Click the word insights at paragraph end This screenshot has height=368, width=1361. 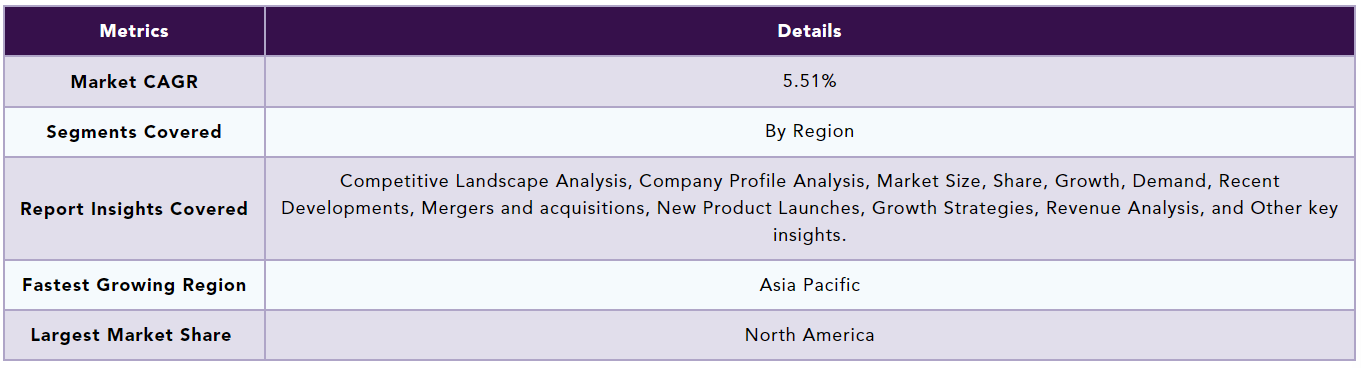coord(809,235)
